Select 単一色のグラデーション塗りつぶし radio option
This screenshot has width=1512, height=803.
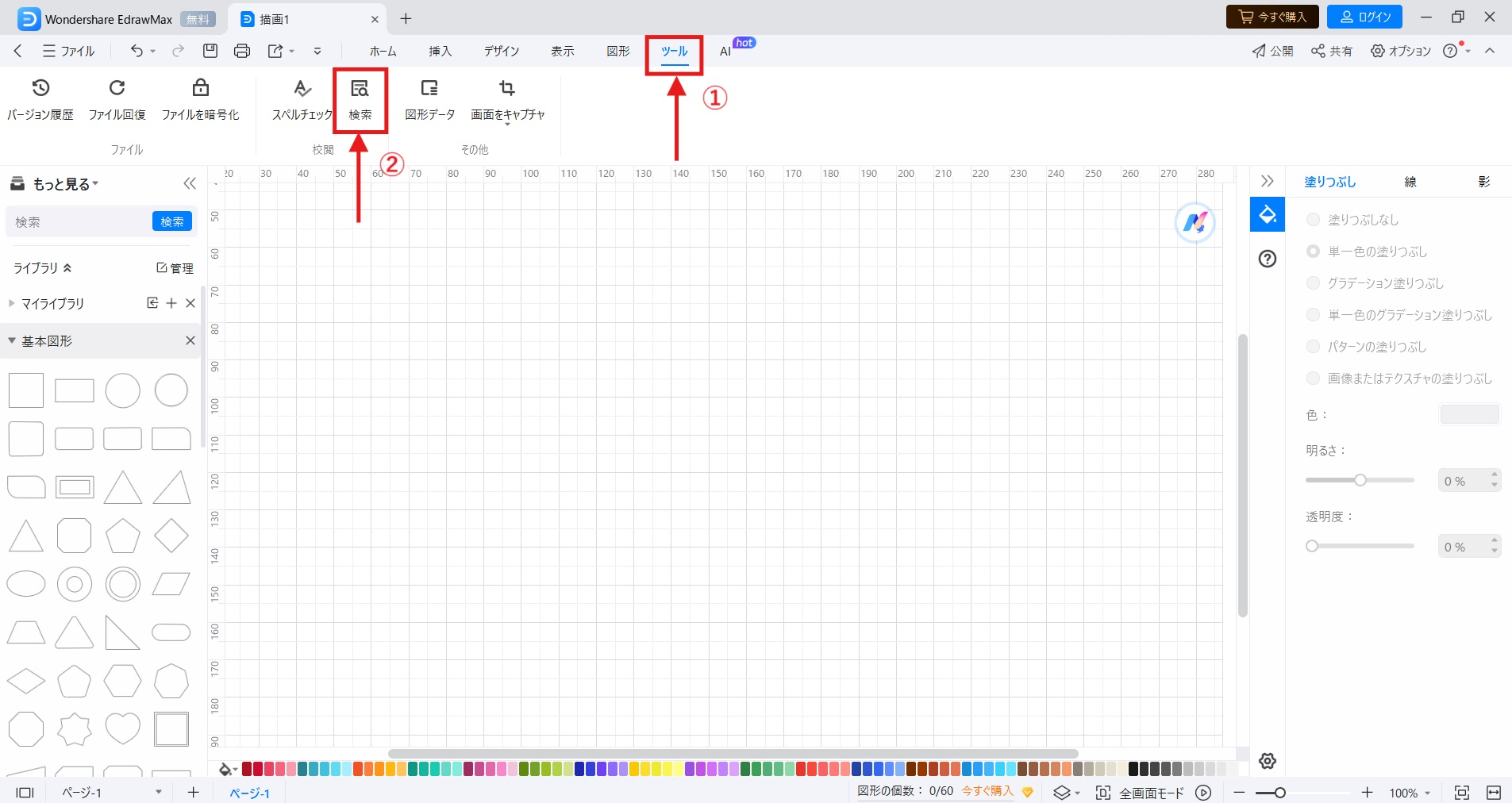1313,314
